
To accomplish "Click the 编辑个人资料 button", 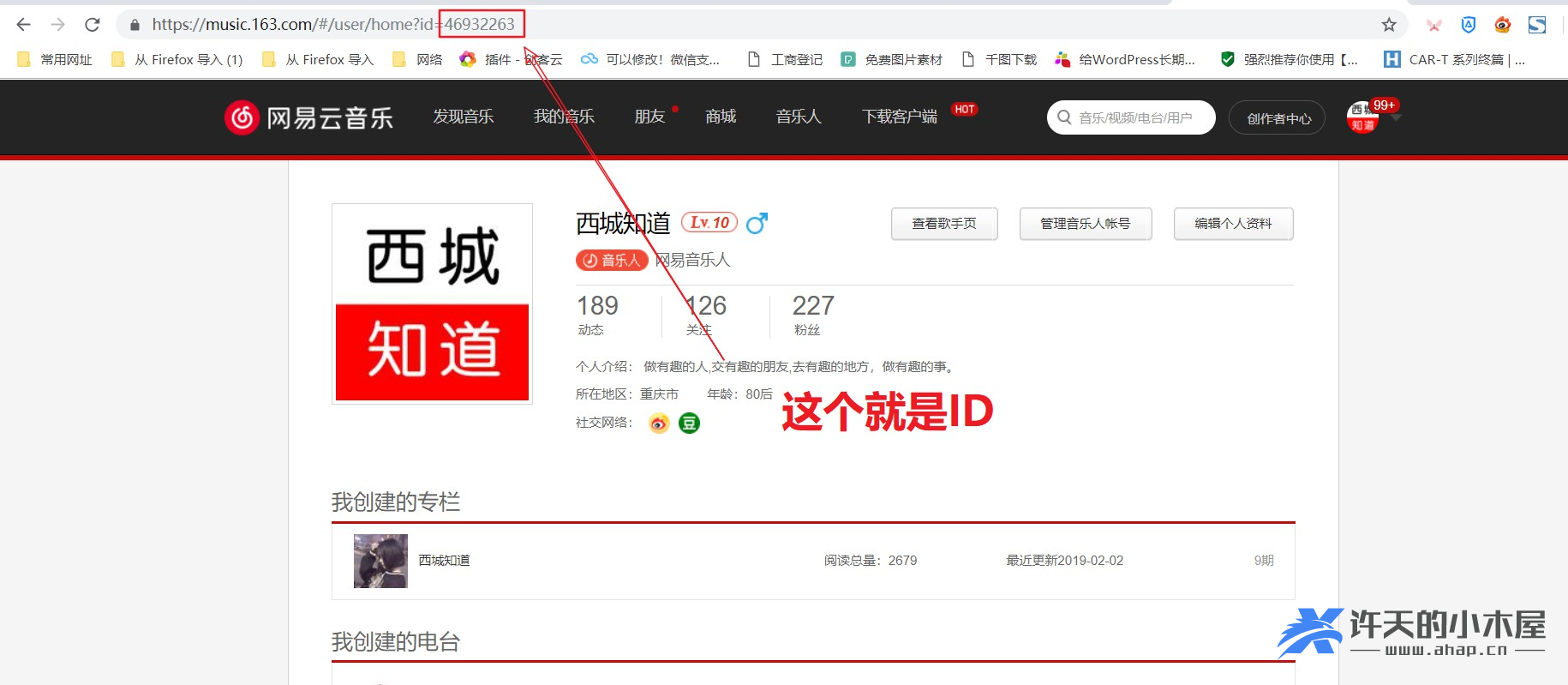I will (1233, 224).
